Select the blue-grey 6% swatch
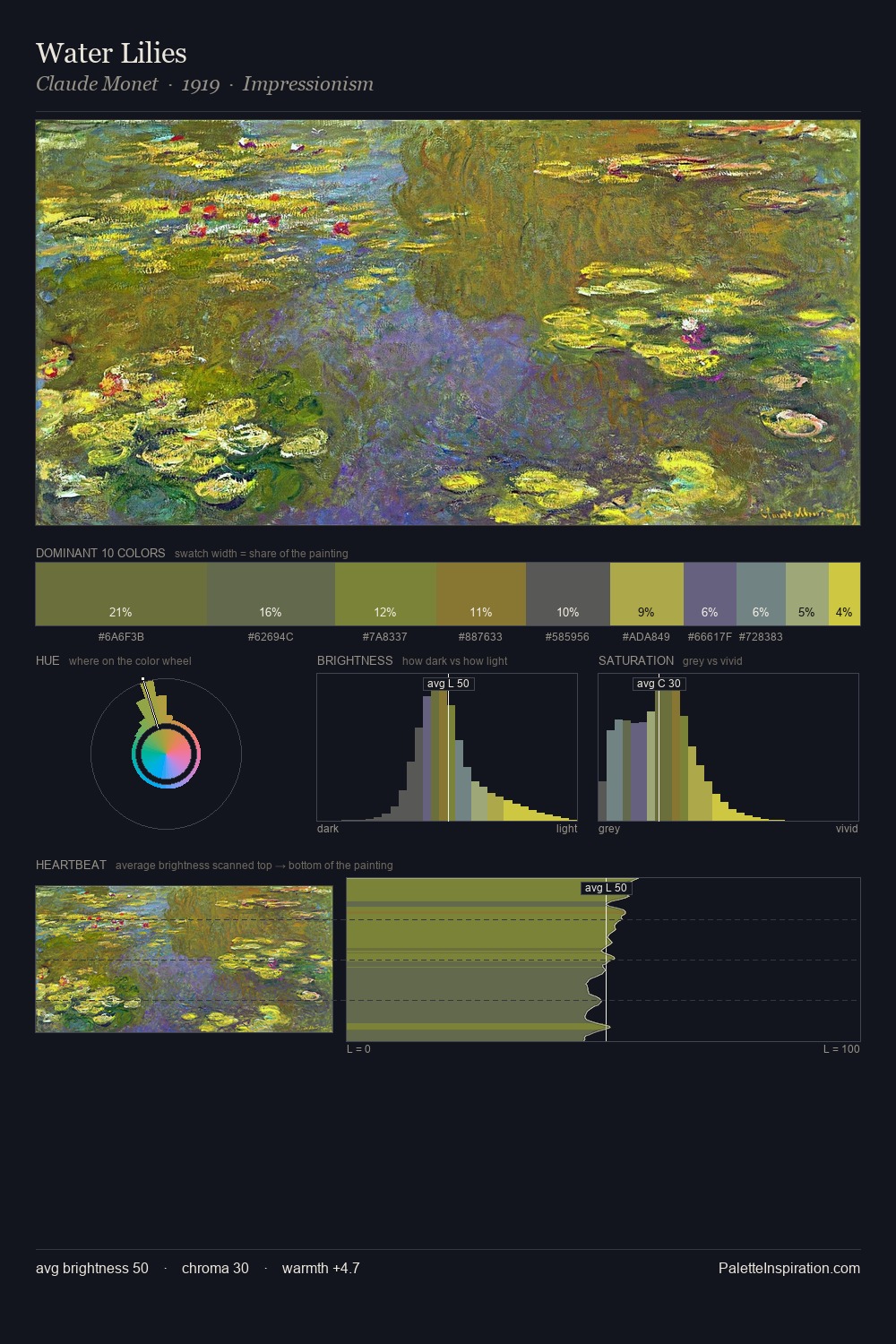This screenshot has width=896, height=1344. tap(761, 594)
